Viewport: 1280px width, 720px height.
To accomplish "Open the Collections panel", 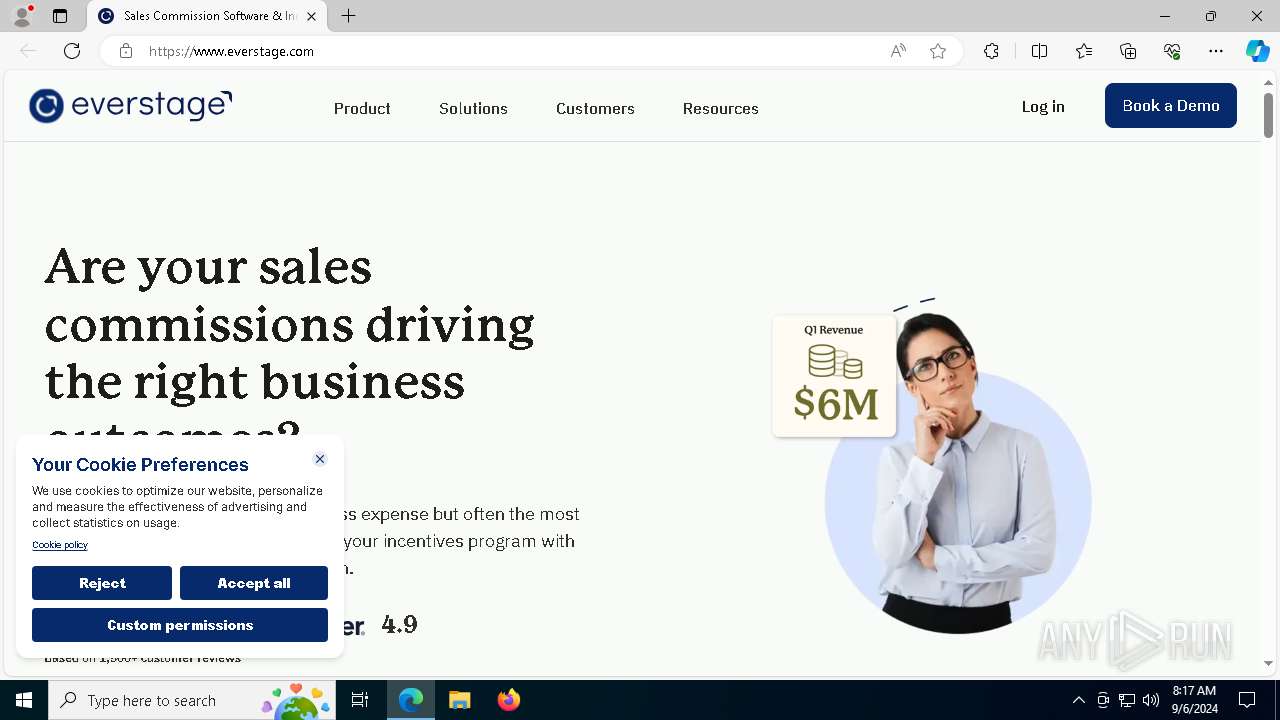I will [1128, 51].
